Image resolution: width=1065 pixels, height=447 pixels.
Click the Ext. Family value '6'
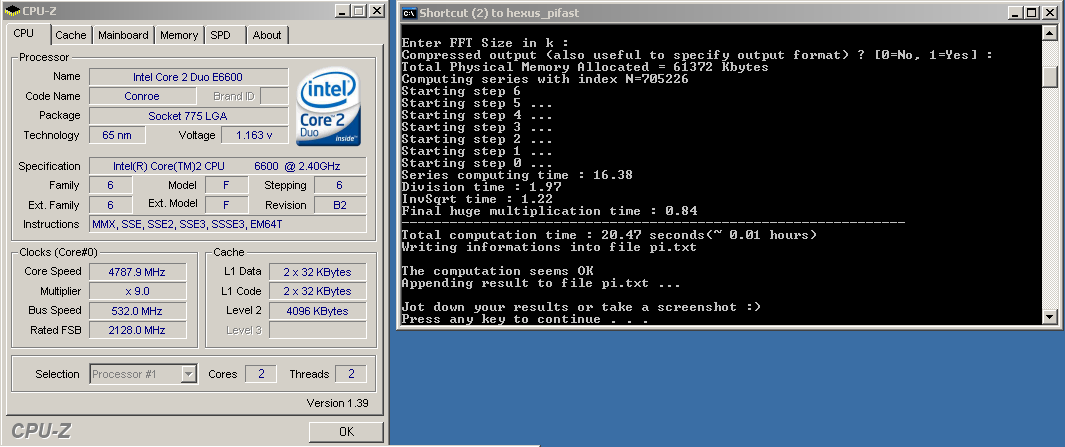110,205
